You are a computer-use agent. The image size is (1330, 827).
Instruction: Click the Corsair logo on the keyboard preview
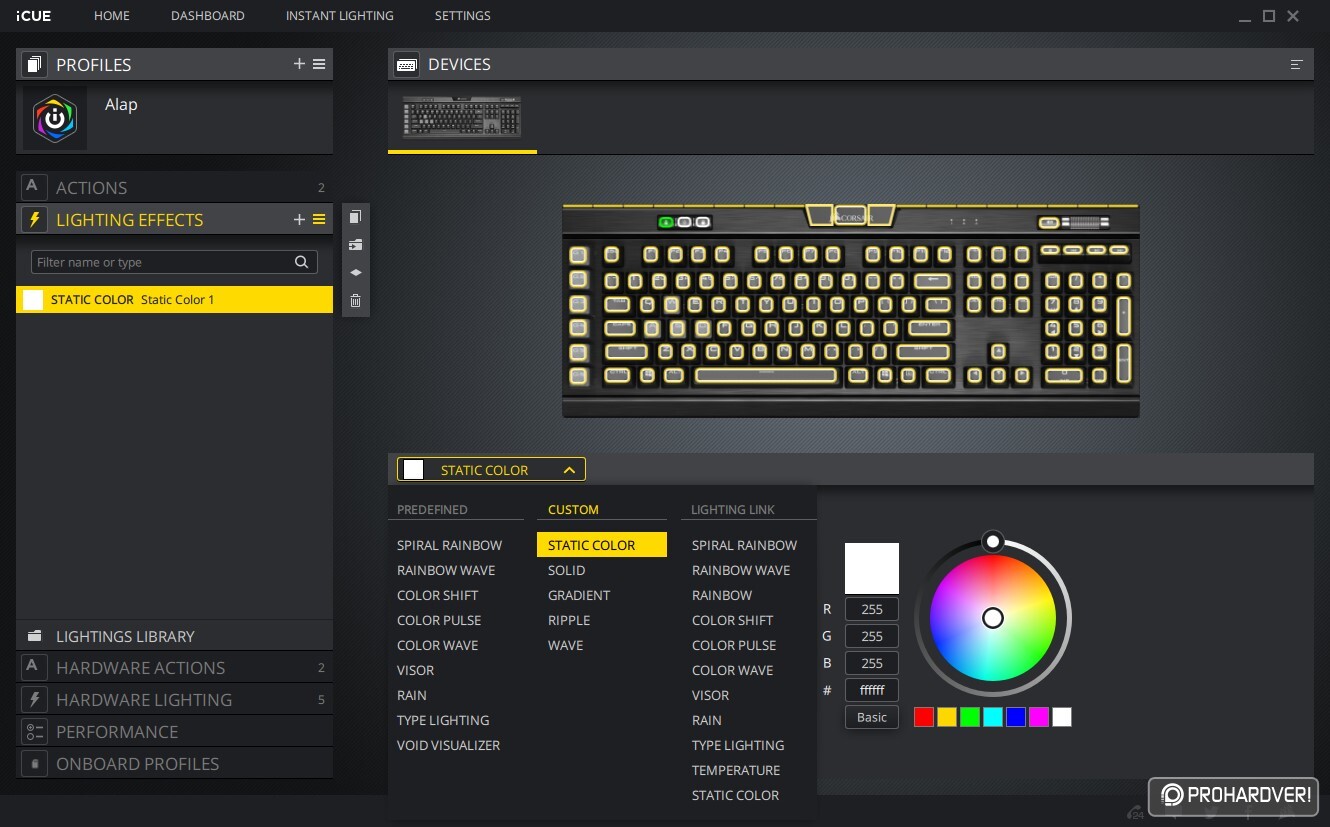[x=850, y=216]
